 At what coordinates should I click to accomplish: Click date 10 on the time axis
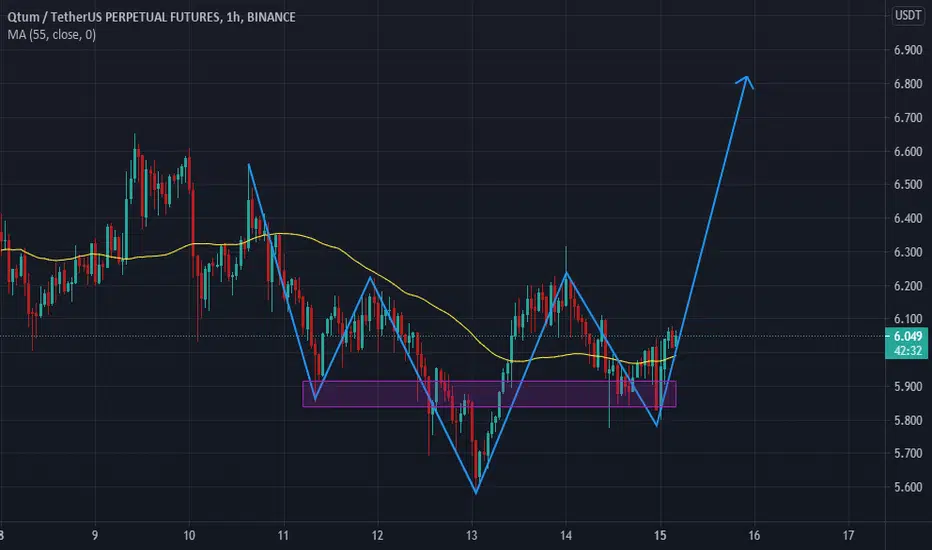(x=189, y=536)
